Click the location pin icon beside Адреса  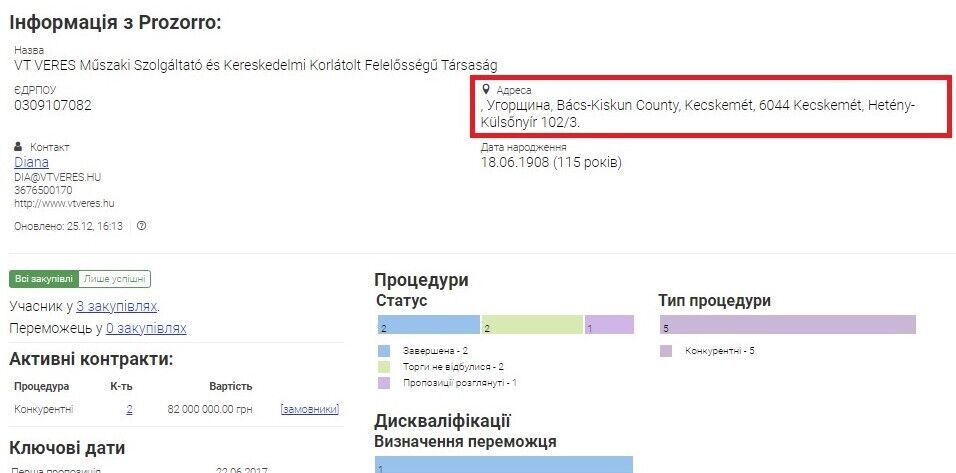486,90
